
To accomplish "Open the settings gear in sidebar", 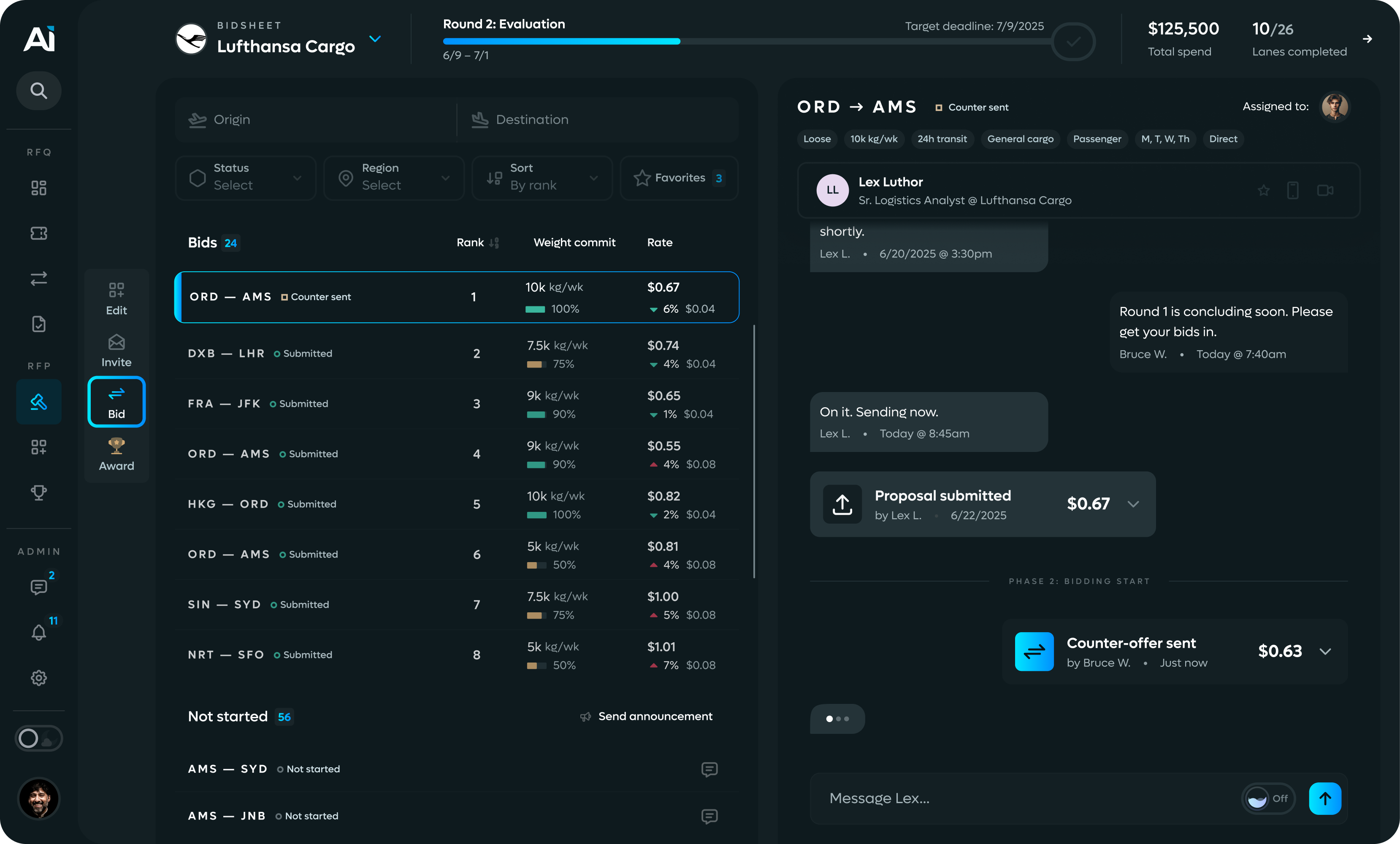I will coord(39,678).
